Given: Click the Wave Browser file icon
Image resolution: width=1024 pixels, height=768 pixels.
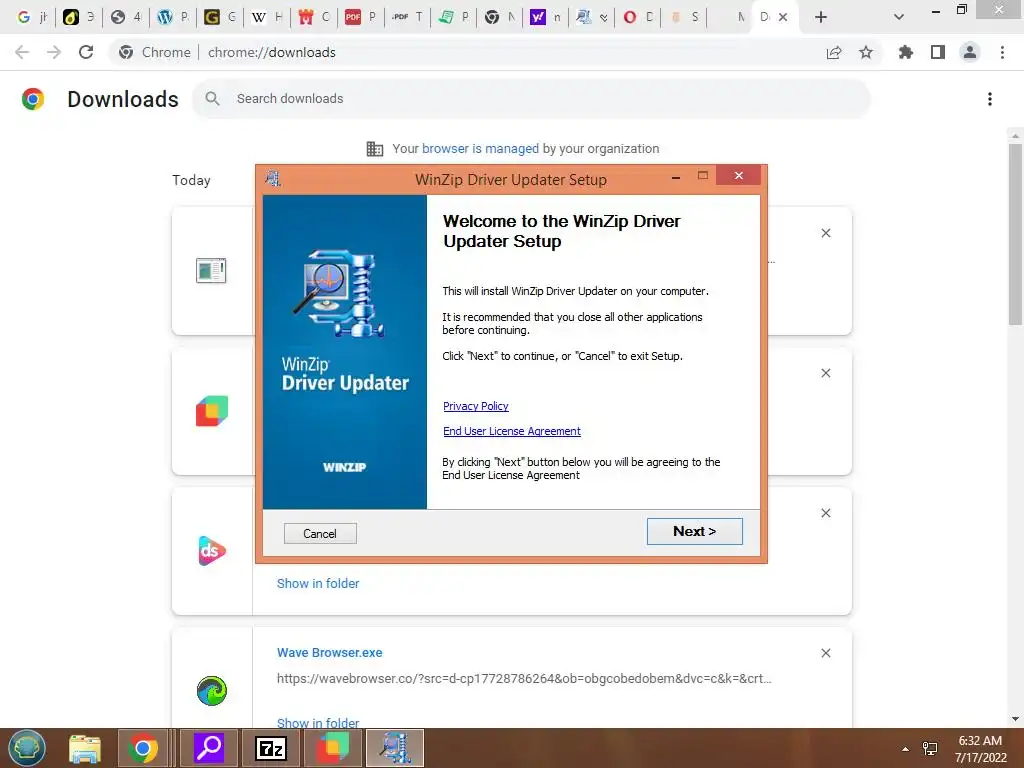Looking at the screenshot, I should pos(212,690).
